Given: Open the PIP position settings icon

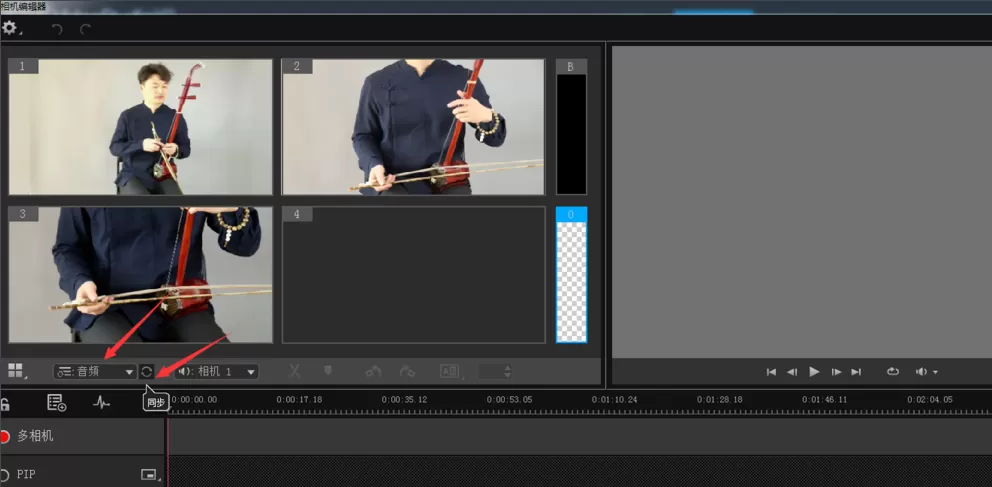Looking at the screenshot, I should pyautogui.click(x=149, y=474).
